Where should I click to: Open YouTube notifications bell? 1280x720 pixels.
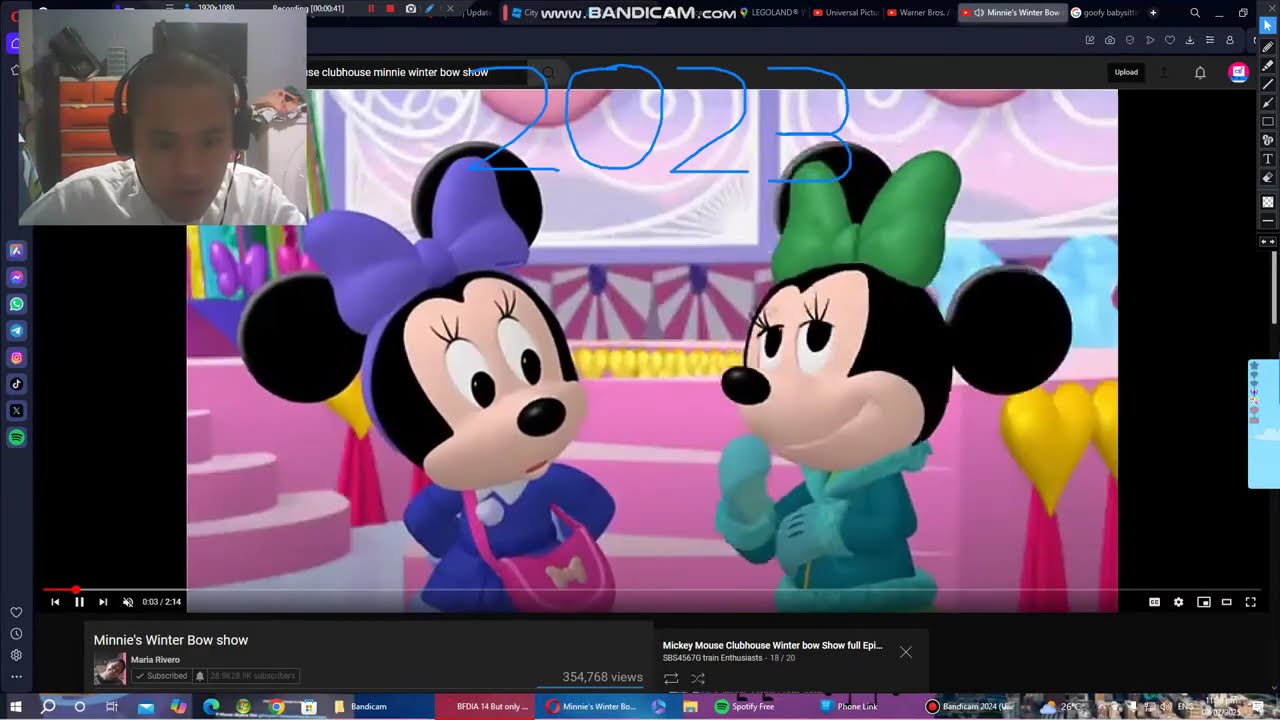[x=1200, y=72]
